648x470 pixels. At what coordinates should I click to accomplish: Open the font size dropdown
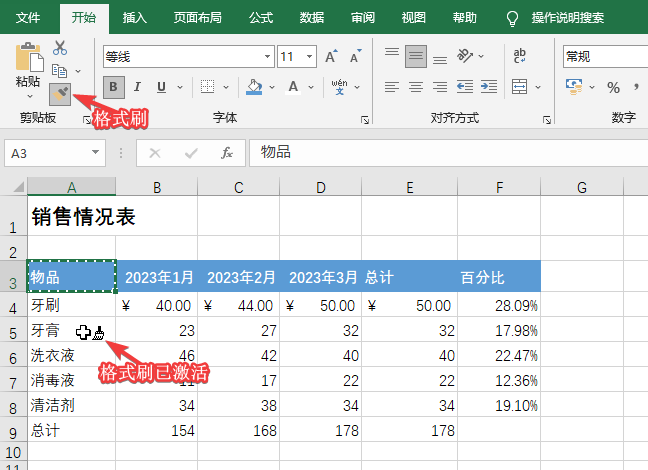309,56
